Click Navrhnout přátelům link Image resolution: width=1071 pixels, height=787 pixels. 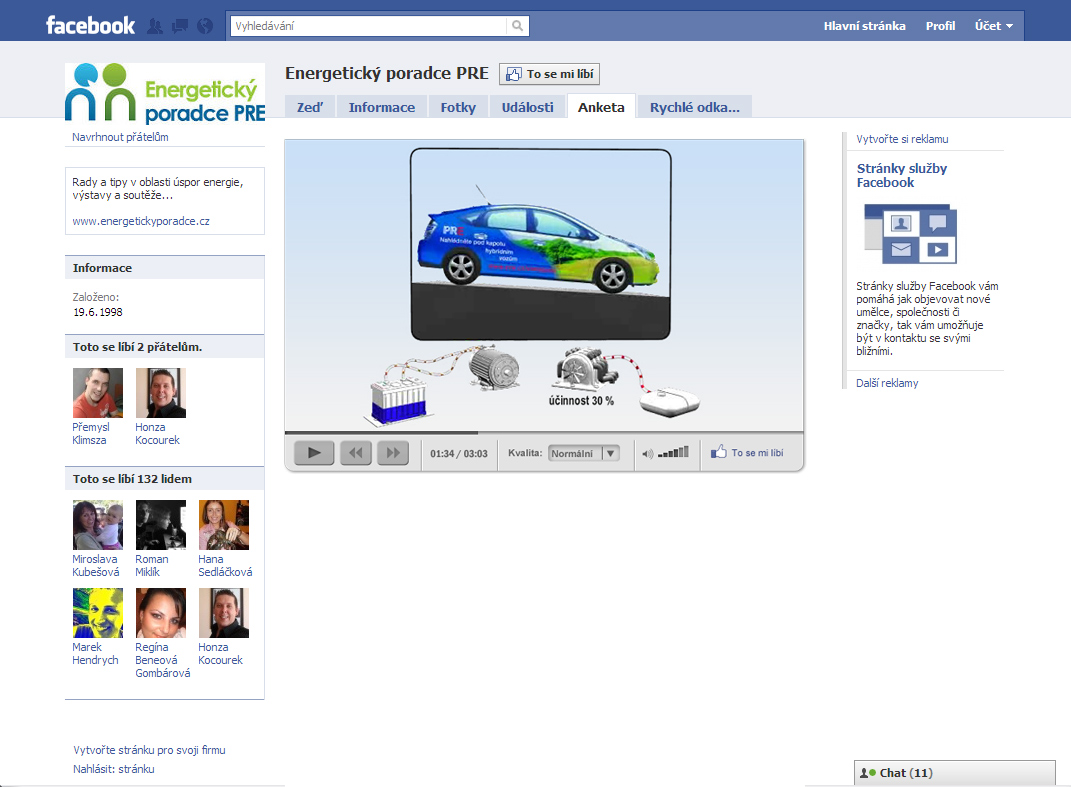[120, 137]
